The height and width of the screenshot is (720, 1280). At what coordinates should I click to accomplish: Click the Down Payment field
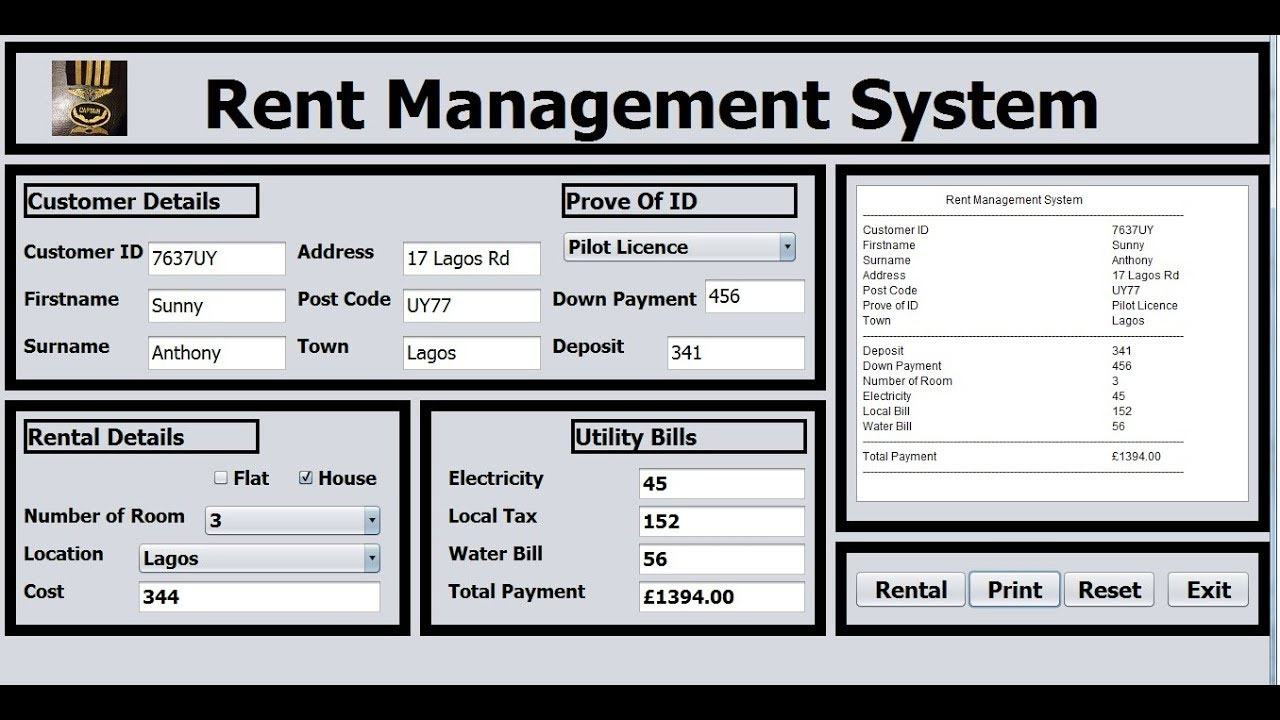click(x=754, y=297)
